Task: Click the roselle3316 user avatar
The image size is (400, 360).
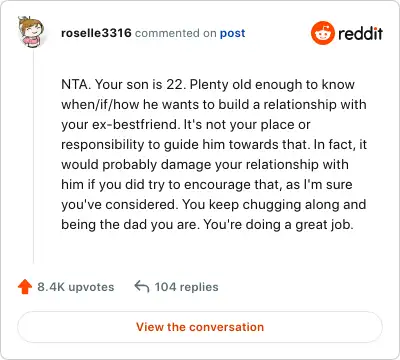Action: [31, 32]
